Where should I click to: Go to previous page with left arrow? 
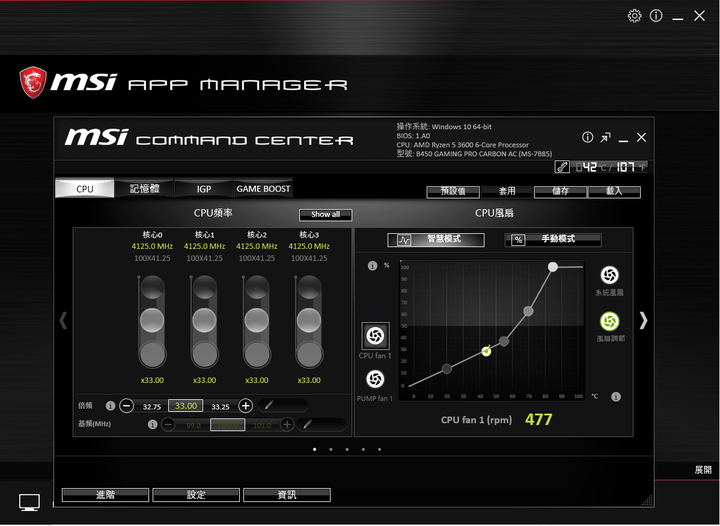coord(63,320)
